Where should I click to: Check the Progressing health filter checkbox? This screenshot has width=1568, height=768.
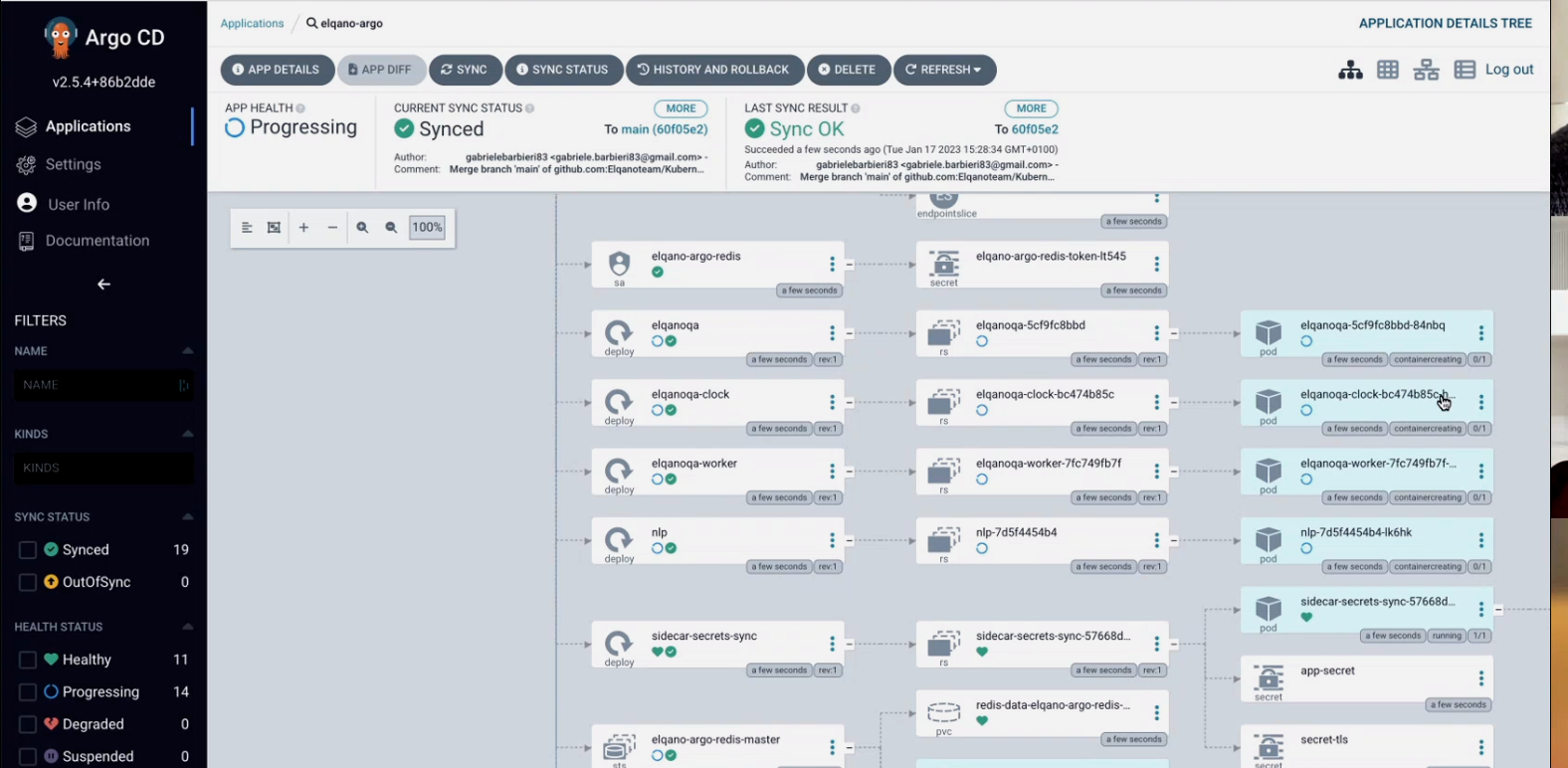pos(28,692)
